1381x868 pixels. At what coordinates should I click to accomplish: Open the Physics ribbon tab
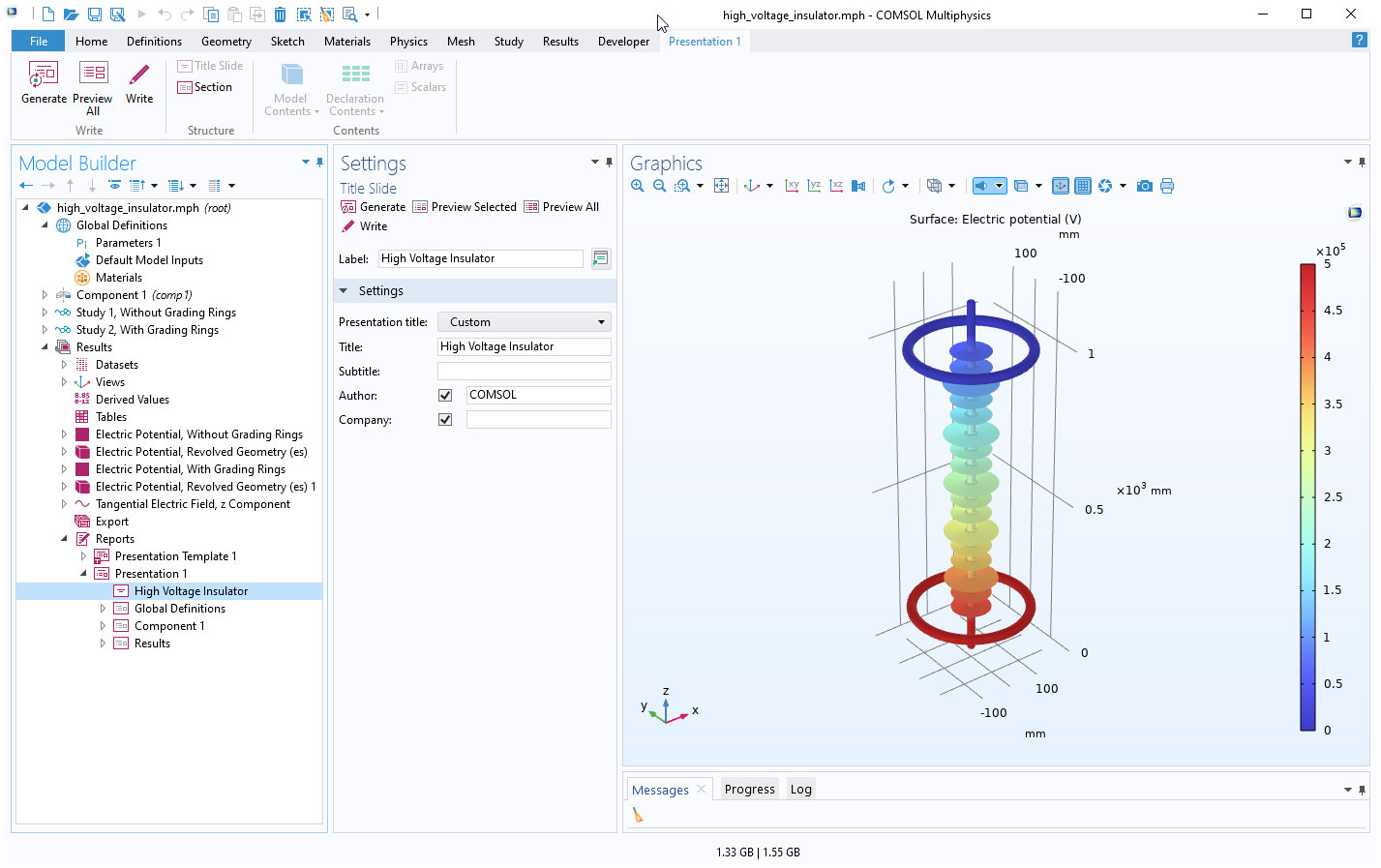pyautogui.click(x=408, y=42)
